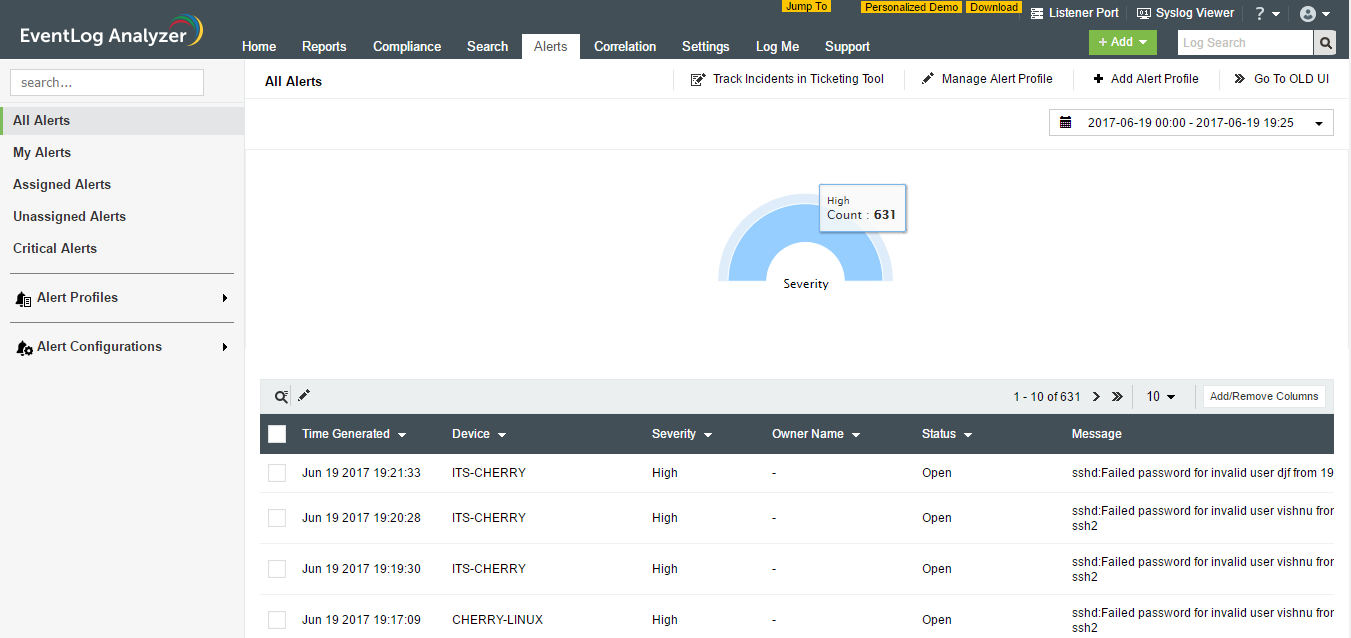Click the ITS-CHERRY device in the 19:21:33 row
This screenshot has height=638, width=1351.
click(x=489, y=473)
